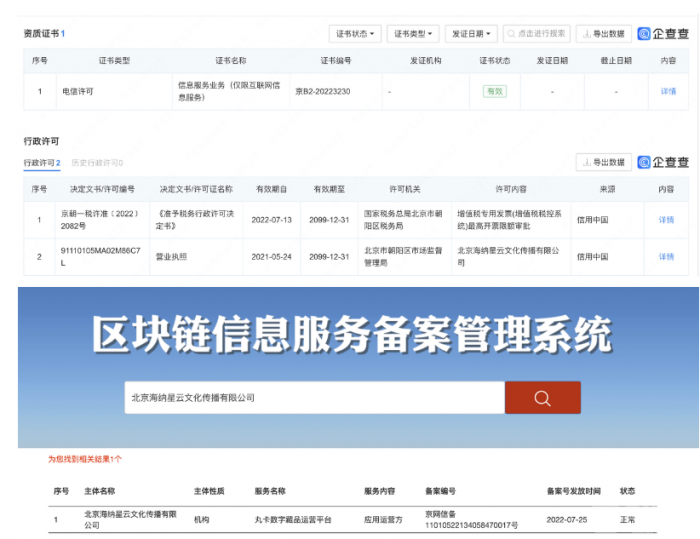Select the 行政许可 2 tab

(42, 163)
